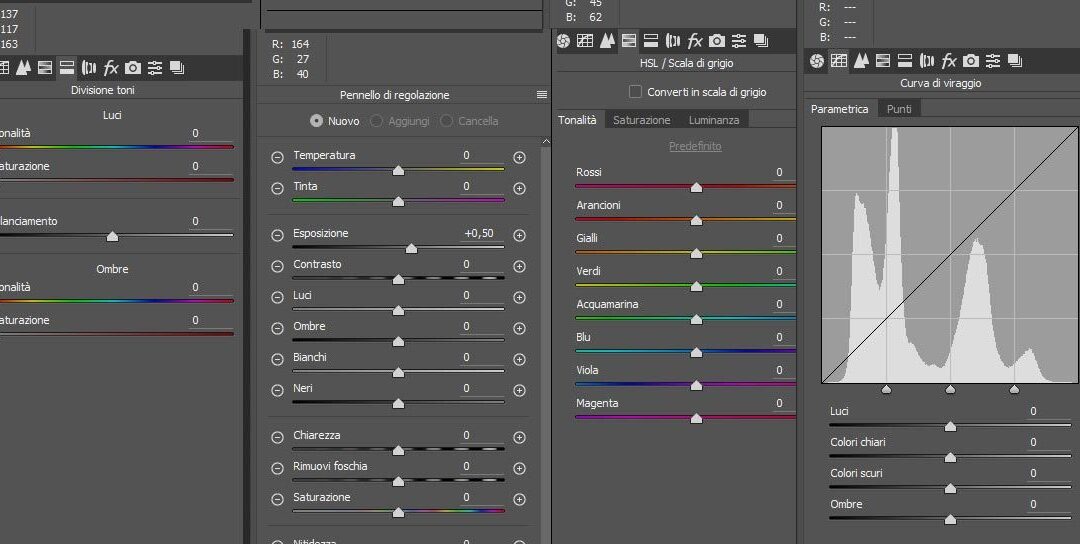
Task: Increase Chiarezza with its plus button
Action: (x=519, y=437)
